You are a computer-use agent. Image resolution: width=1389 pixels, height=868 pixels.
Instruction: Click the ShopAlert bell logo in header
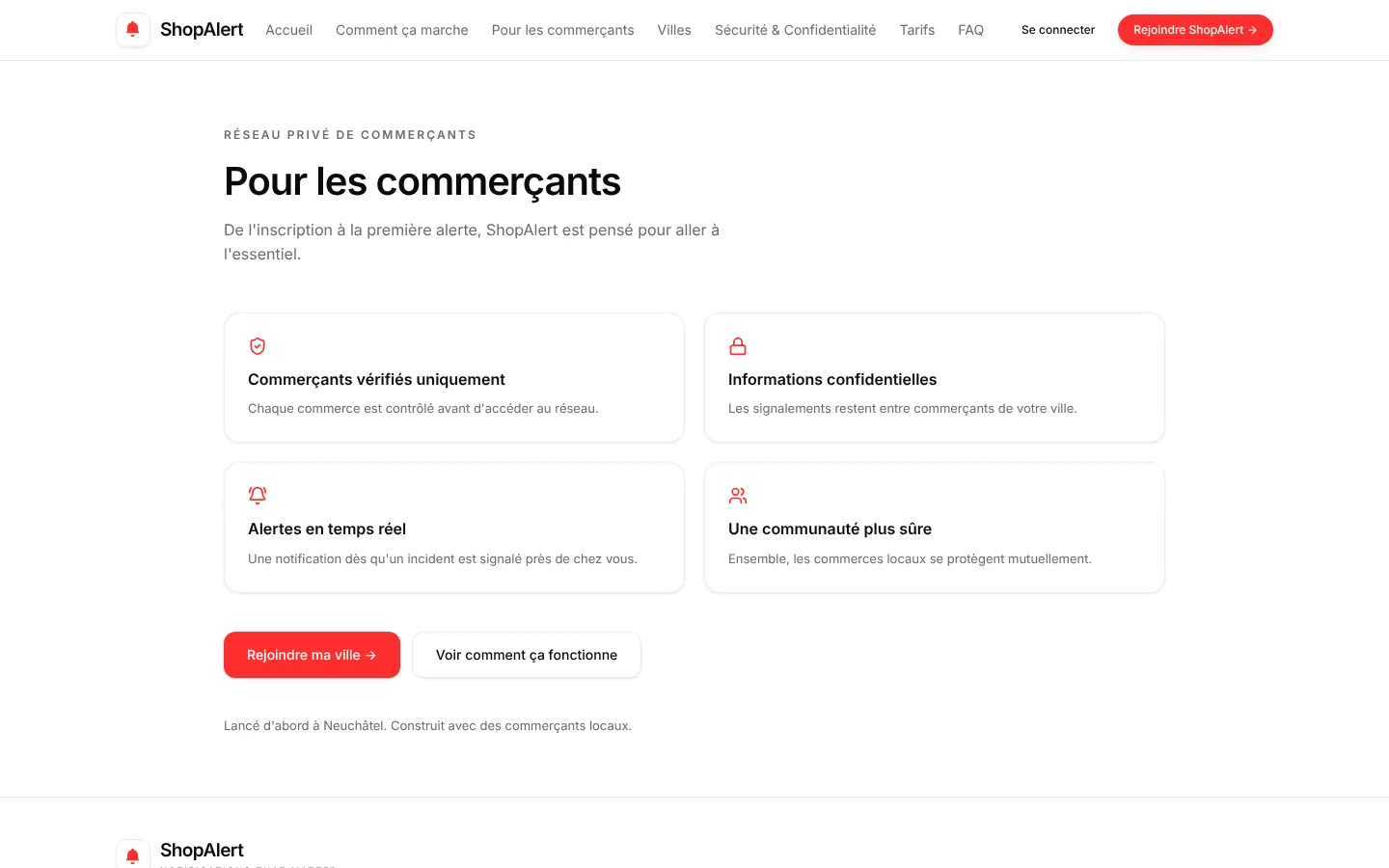point(133,30)
